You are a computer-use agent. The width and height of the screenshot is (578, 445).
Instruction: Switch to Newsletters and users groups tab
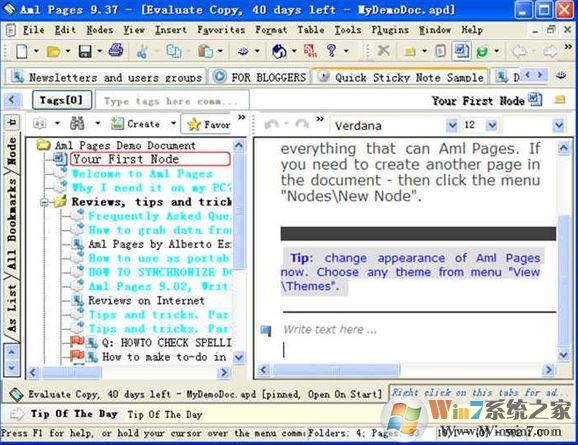106,77
